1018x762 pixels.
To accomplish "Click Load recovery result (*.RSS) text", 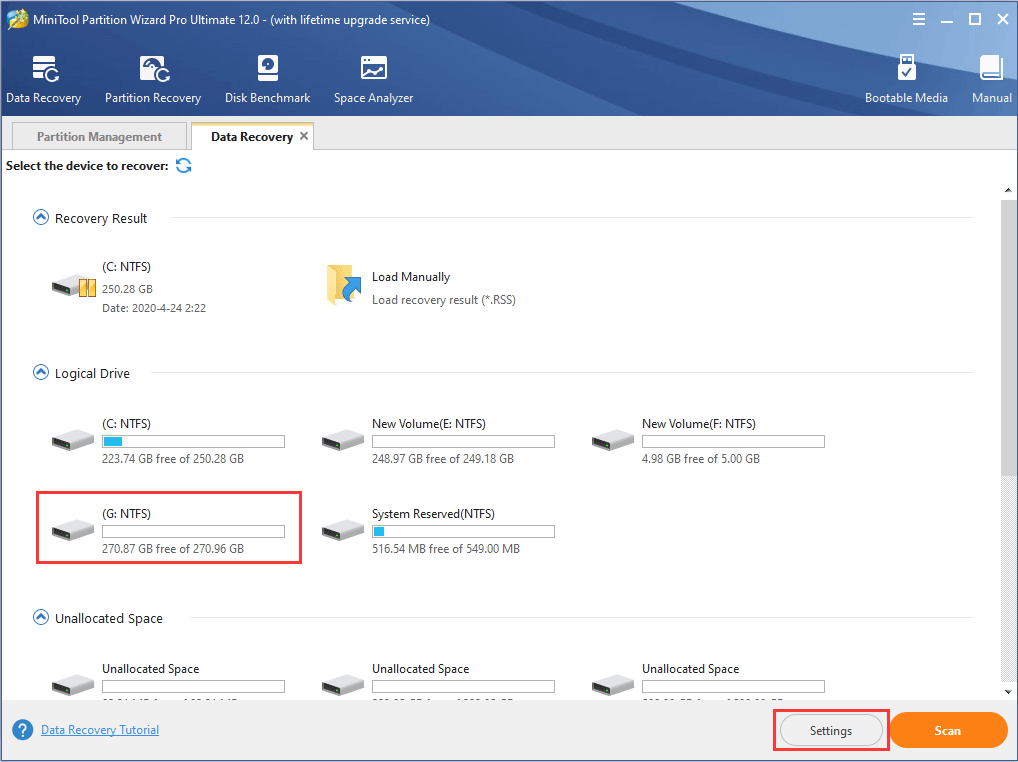I will pos(443,300).
